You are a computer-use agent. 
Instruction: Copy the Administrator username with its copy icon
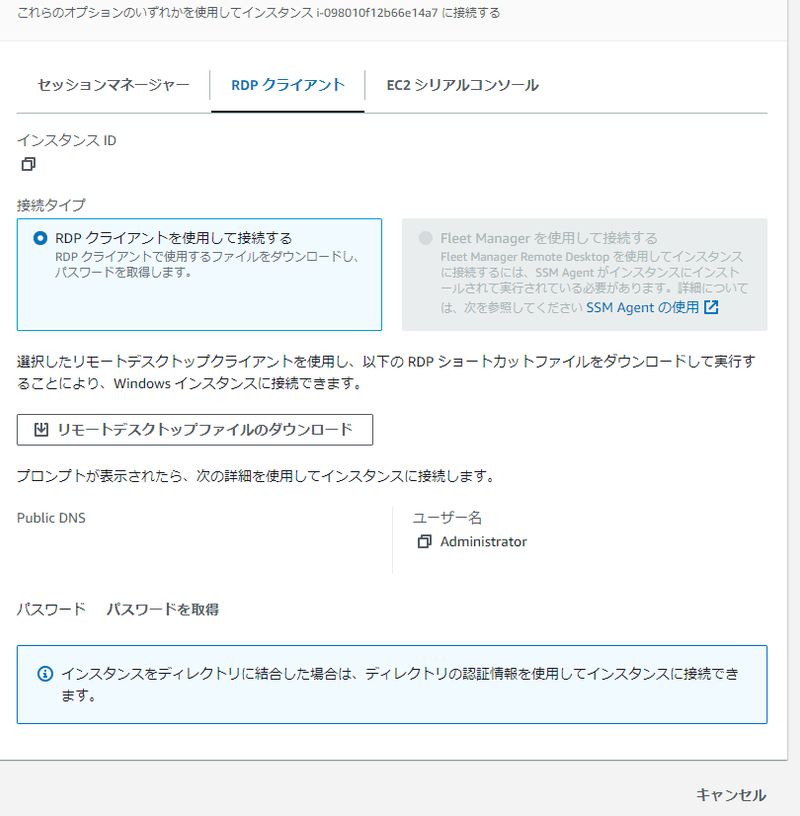tap(424, 542)
